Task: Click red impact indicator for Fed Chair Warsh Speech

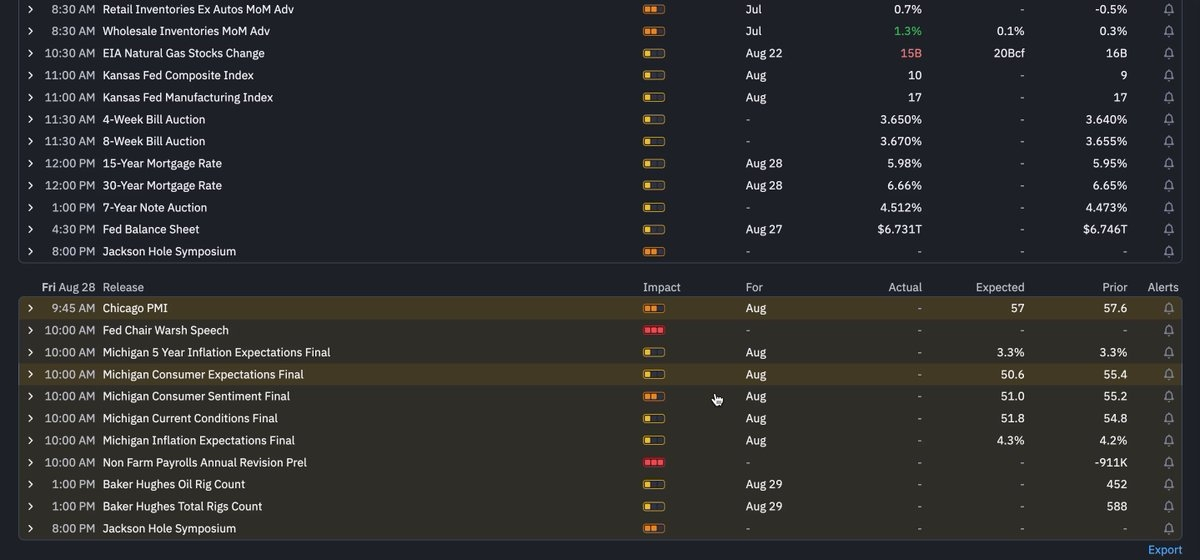Action: point(654,330)
